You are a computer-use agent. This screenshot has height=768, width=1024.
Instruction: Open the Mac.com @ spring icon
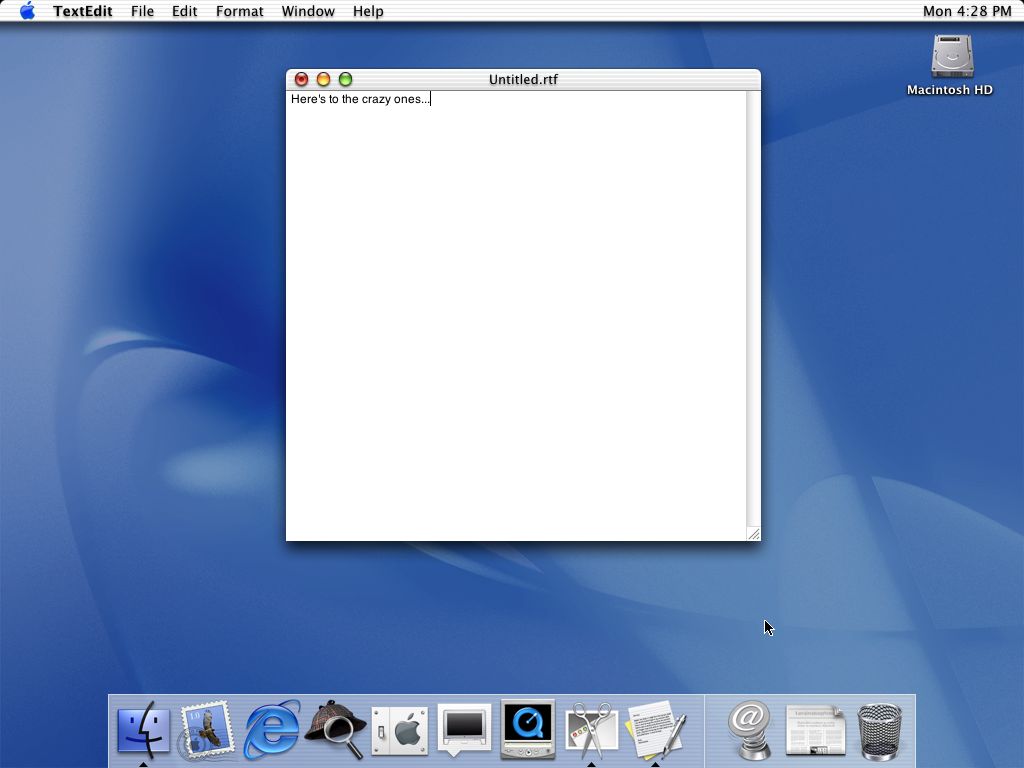750,730
